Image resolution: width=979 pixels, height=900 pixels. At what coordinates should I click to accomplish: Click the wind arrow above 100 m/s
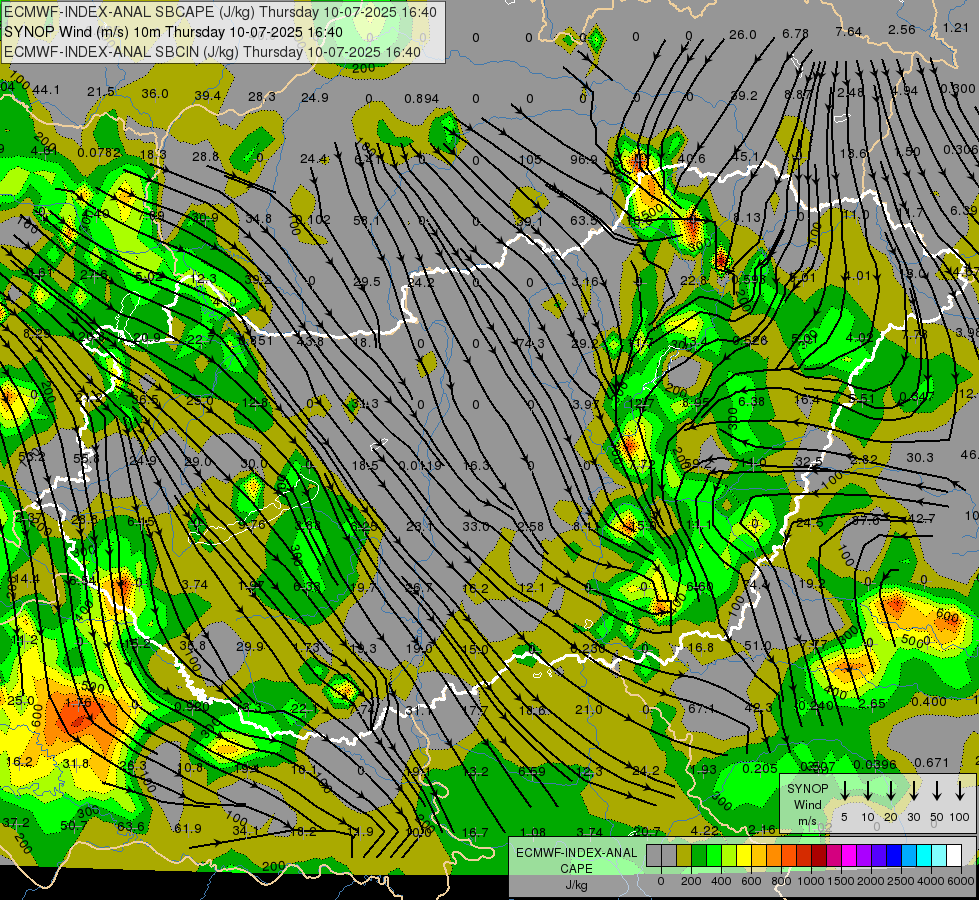tap(960, 791)
